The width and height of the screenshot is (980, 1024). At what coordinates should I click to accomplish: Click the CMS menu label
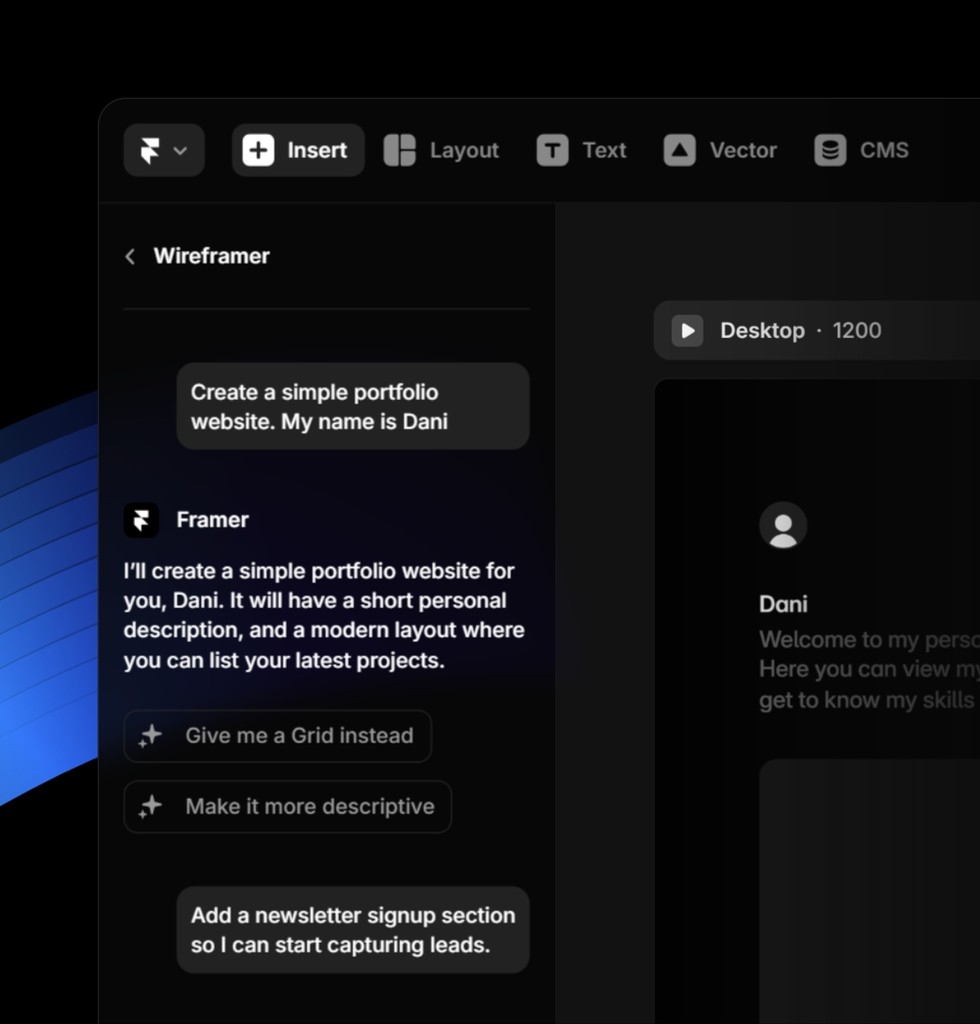pos(884,150)
